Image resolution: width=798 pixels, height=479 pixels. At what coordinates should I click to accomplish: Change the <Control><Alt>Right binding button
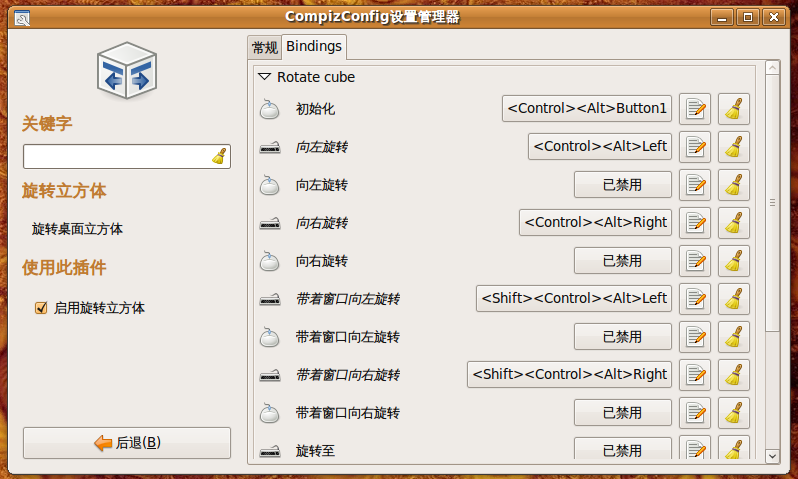click(595, 222)
